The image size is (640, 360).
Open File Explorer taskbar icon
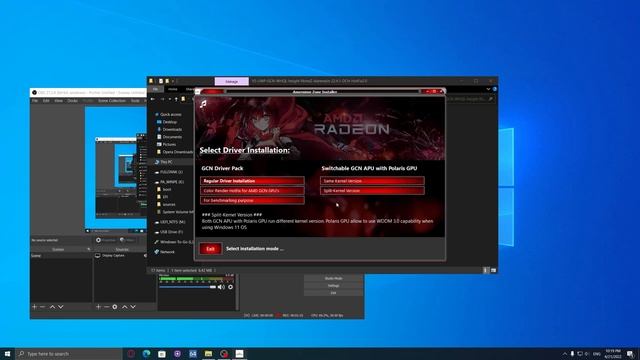[208, 353]
